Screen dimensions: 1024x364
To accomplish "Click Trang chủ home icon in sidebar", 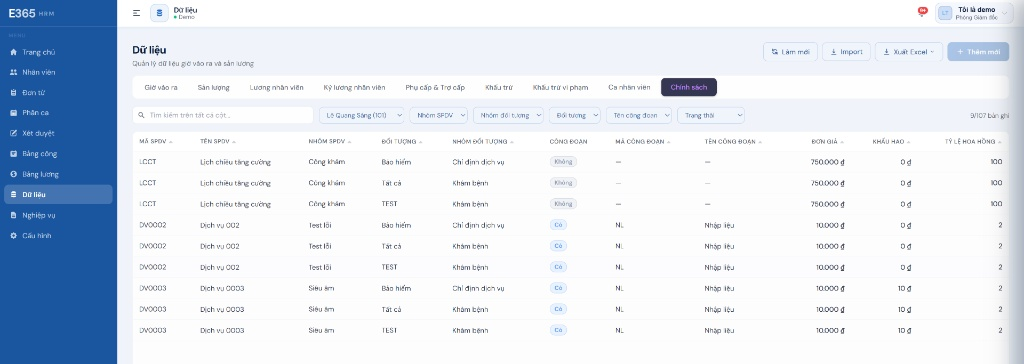I will [14, 52].
